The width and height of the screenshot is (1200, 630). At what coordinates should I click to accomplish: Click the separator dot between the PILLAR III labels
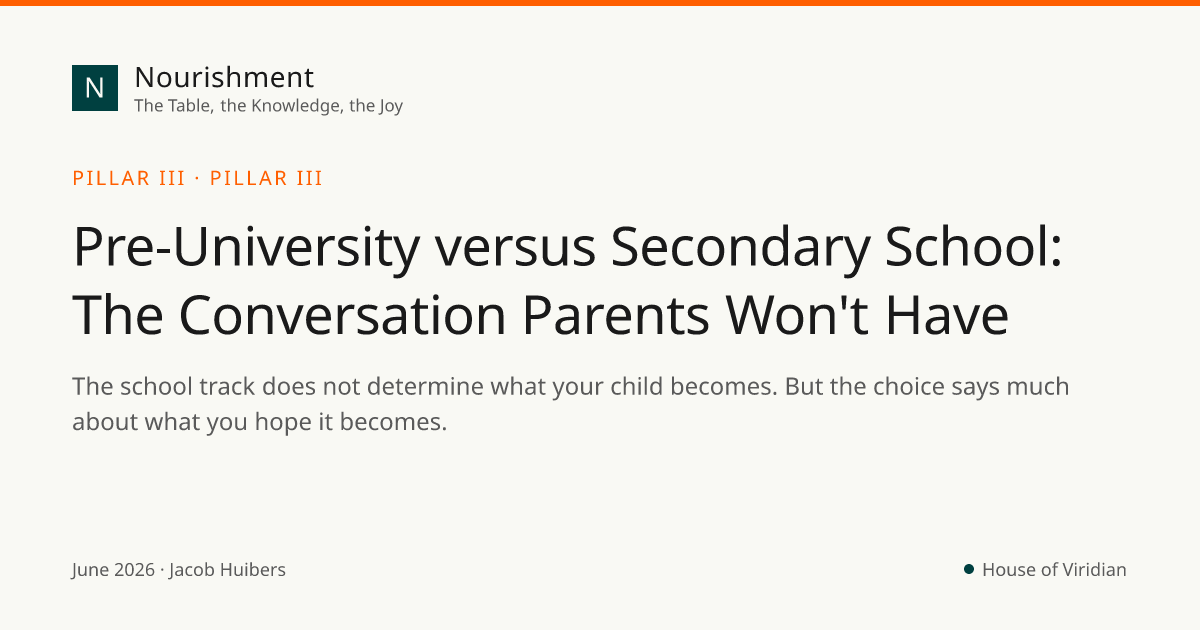(x=198, y=179)
